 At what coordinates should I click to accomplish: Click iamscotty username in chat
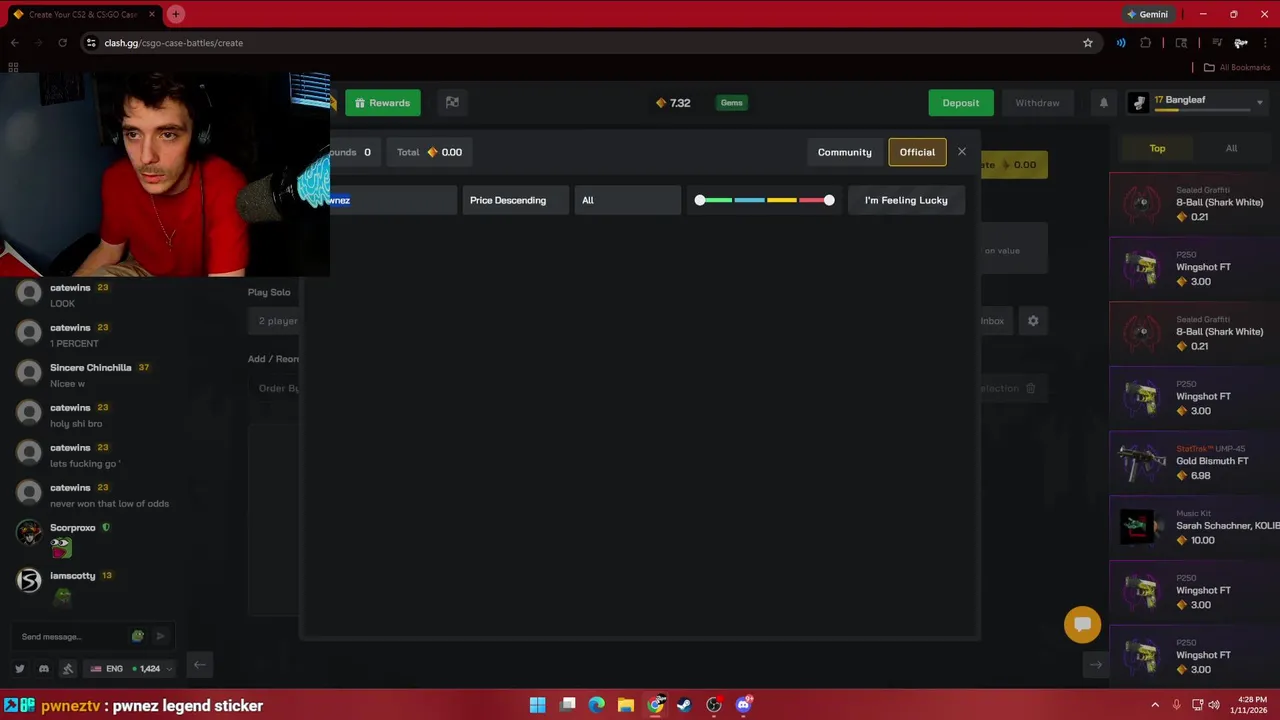[x=73, y=575]
